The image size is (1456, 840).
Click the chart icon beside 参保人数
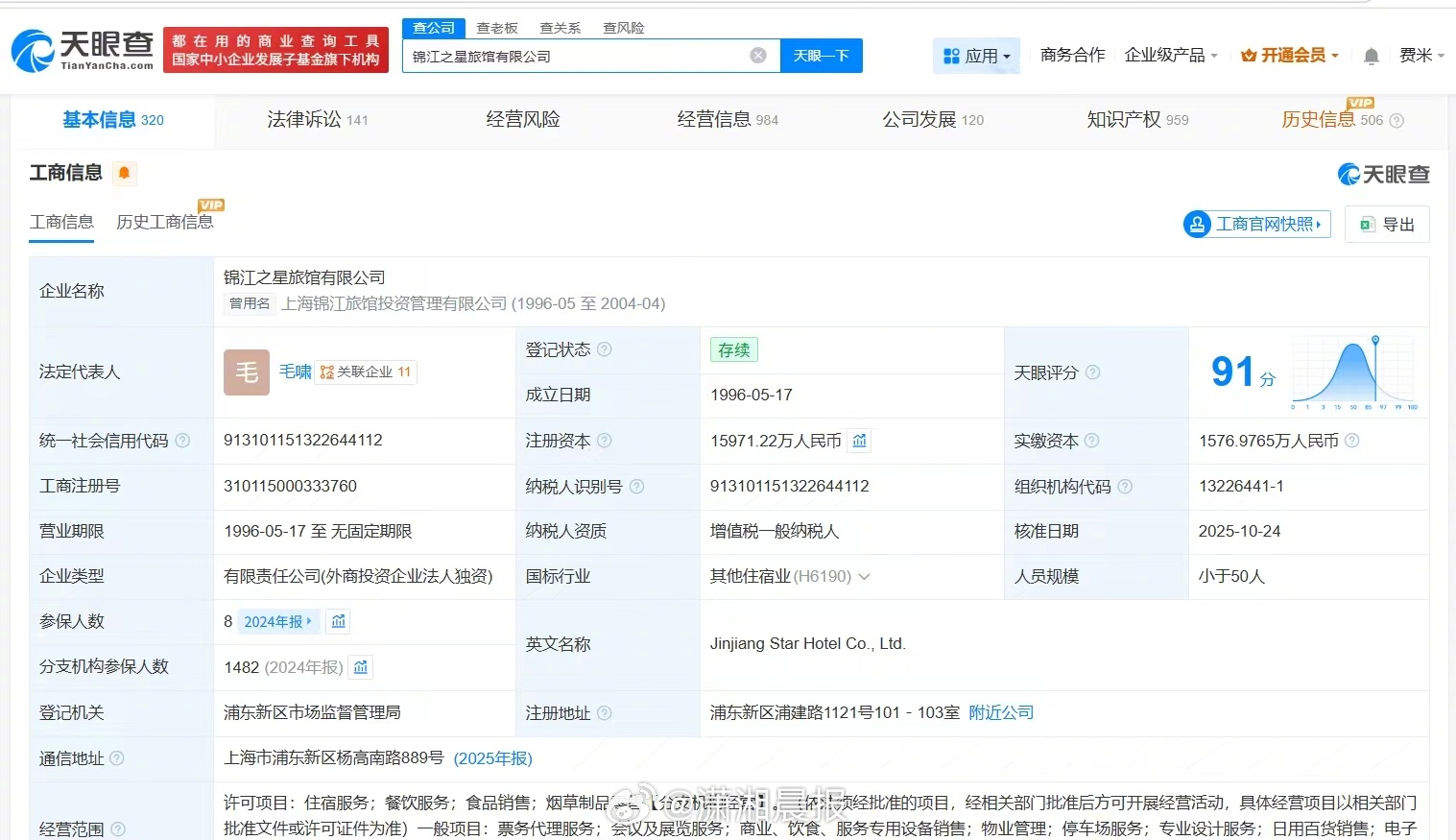pos(338,621)
